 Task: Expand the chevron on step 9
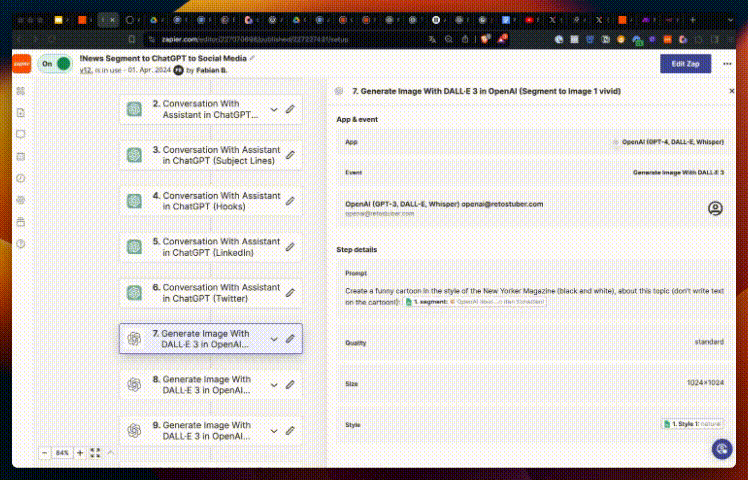(x=274, y=431)
